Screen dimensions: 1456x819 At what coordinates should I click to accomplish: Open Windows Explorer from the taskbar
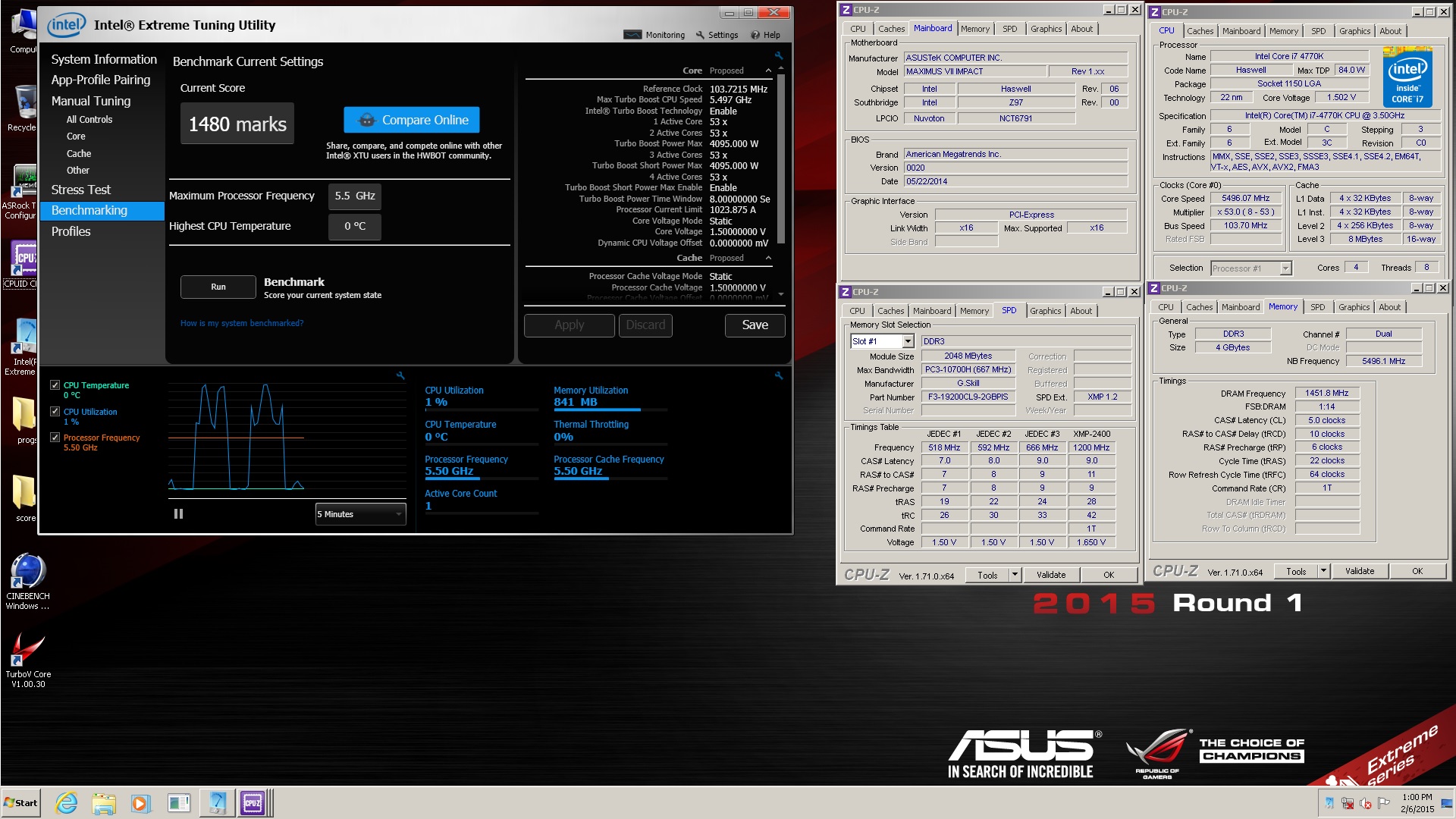(x=103, y=802)
